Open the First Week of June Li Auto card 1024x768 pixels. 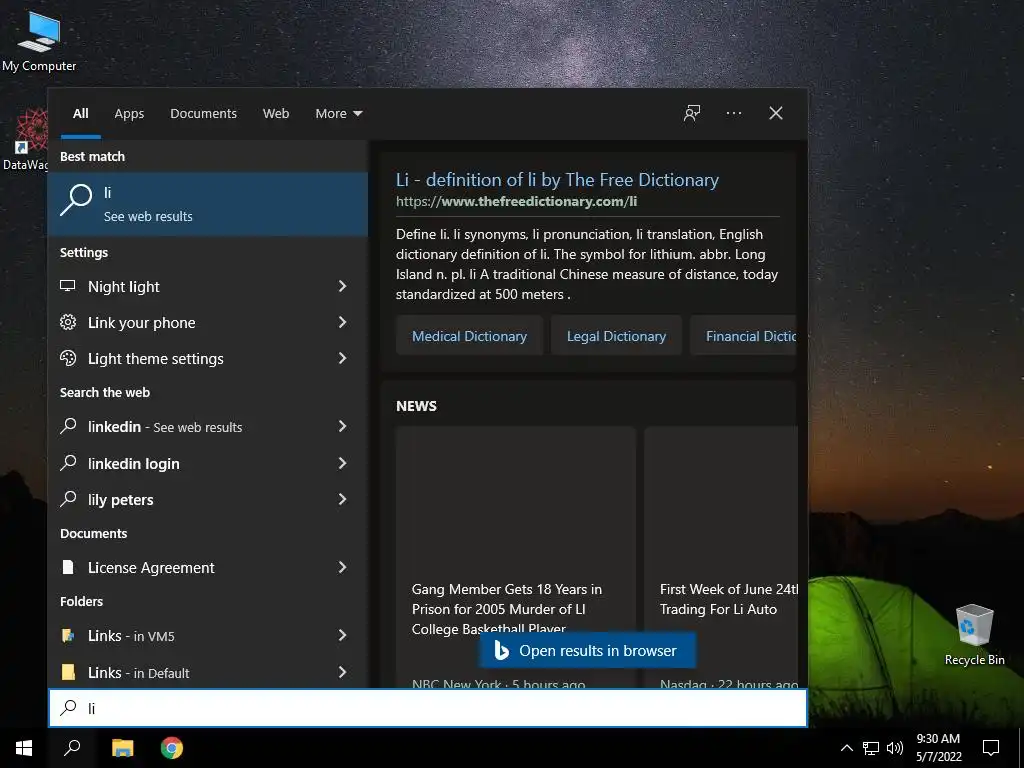point(721,556)
